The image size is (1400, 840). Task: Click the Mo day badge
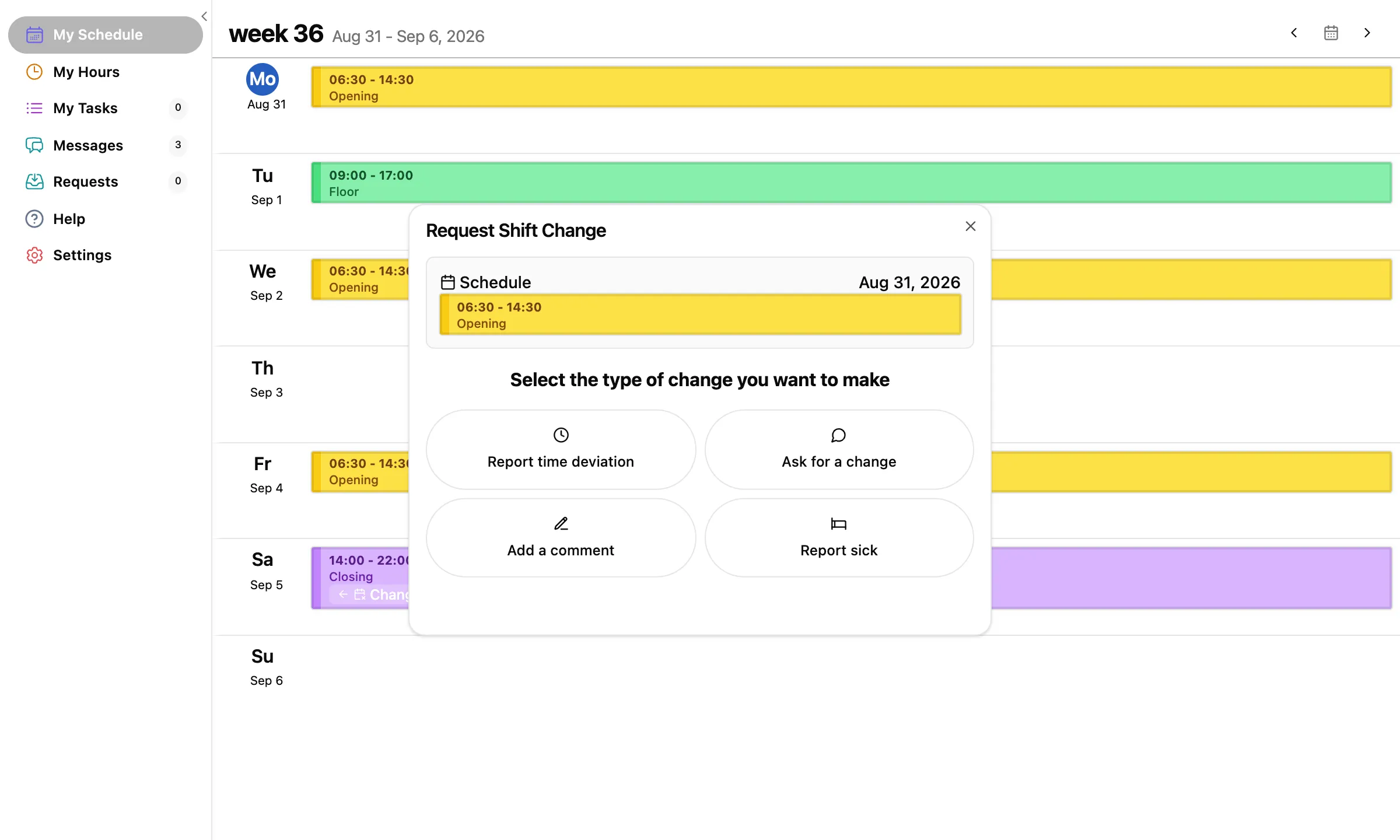(x=262, y=79)
